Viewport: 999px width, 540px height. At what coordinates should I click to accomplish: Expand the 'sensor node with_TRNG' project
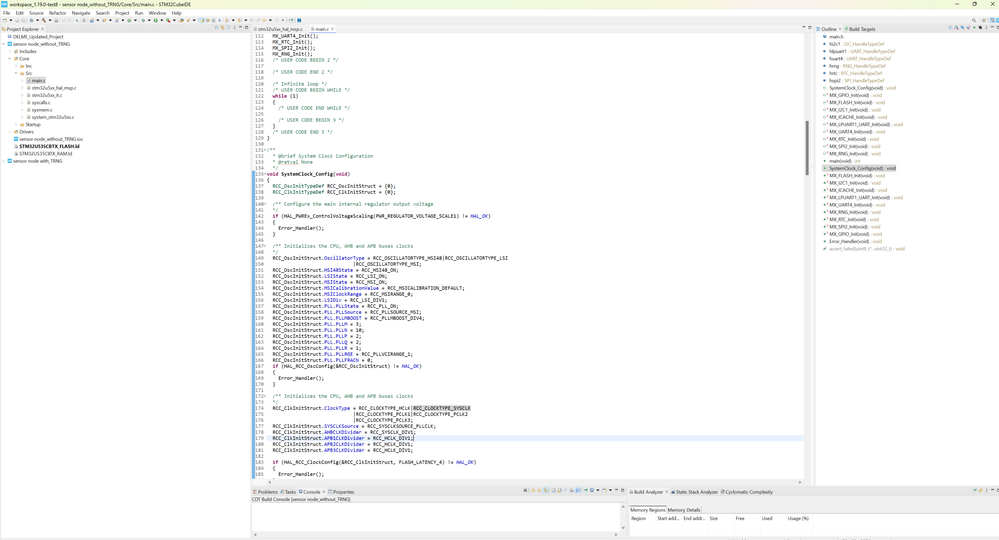(4, 161)
